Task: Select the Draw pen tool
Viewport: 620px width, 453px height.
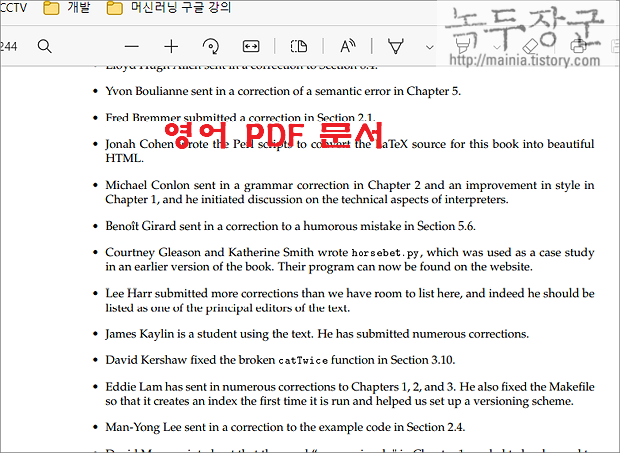Action: click(395, 47)
